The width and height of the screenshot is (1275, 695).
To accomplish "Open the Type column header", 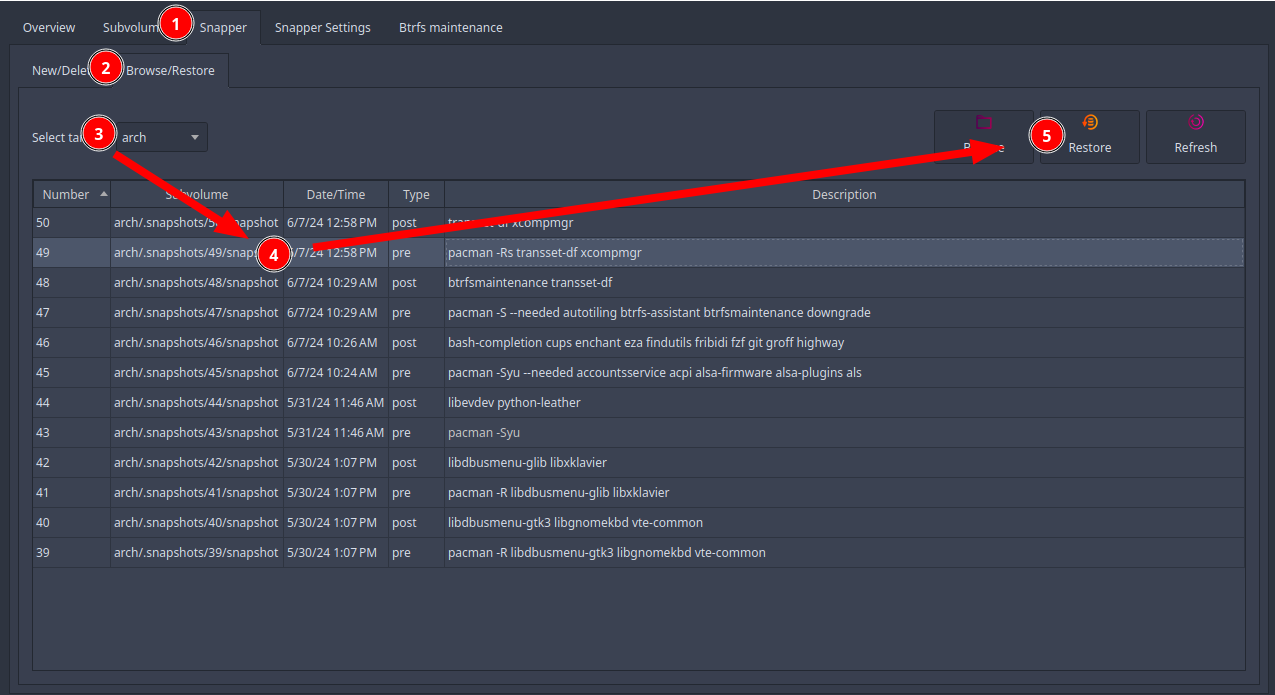I will [x=415, y=194].
